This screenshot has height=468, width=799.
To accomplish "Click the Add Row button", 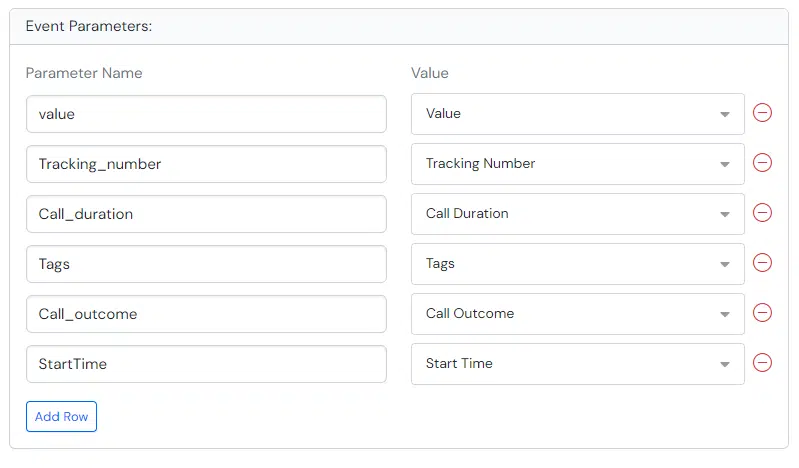I will click(x=61, y=417).
